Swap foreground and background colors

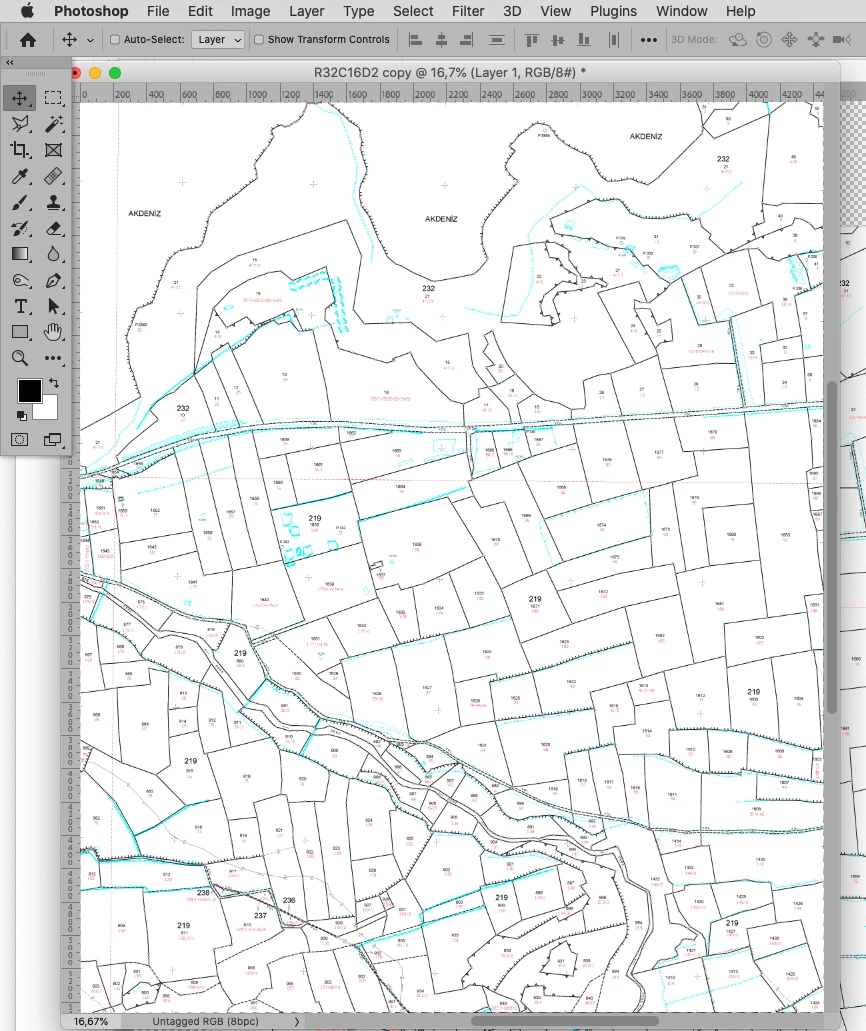[x=54, y=383]
